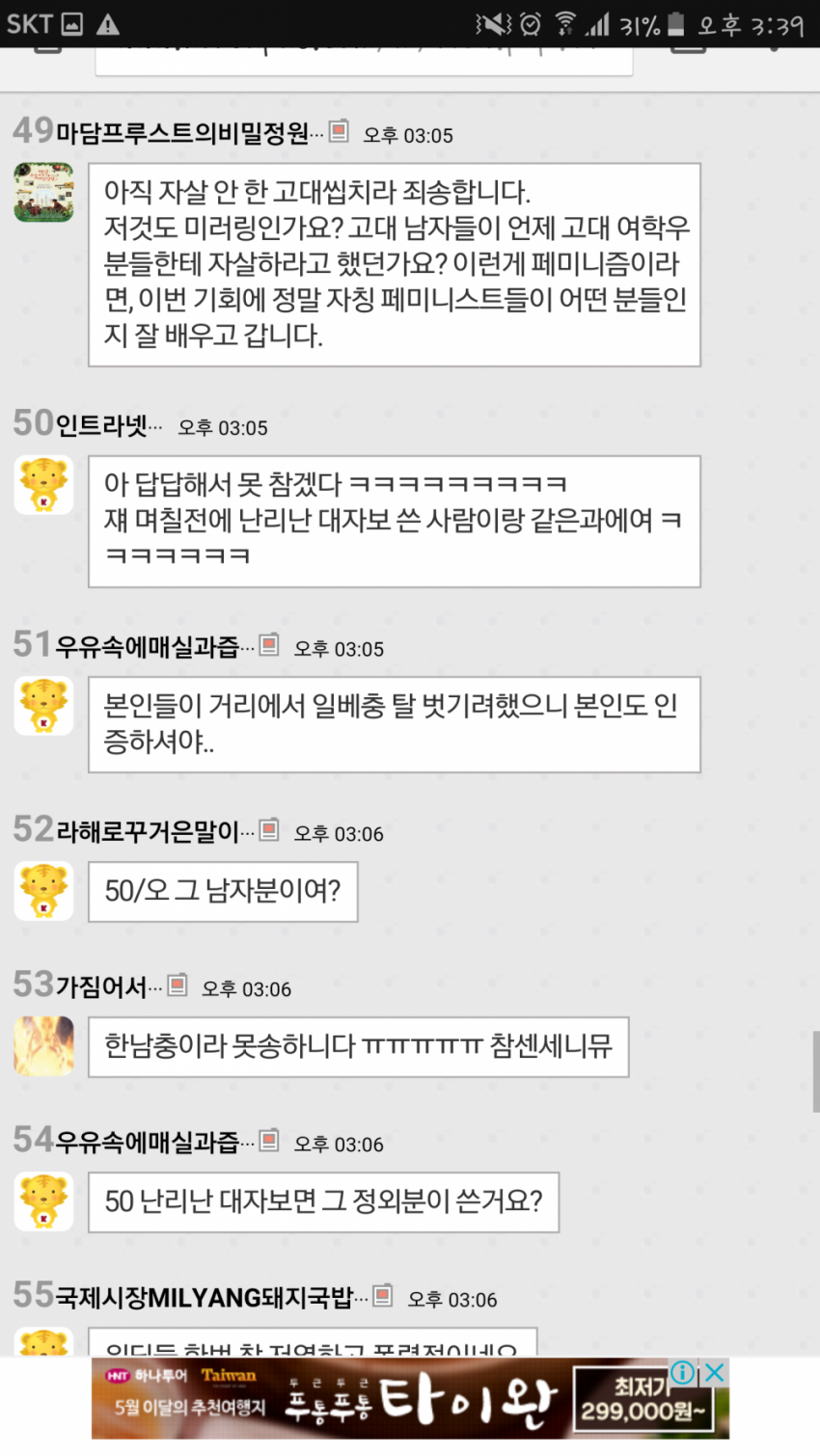The height and width of the screenshot is (1456, 820).
Task: Close the Taiwan travel ad banner
Action: (x=714, y=1372)
